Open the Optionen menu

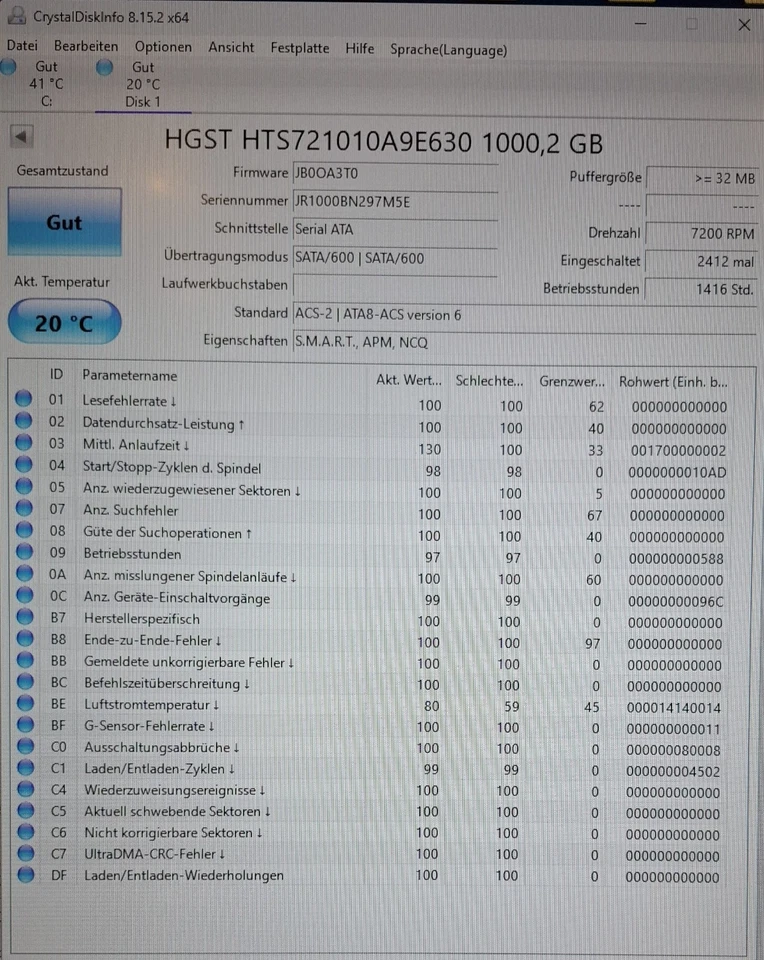pos(163,47)
